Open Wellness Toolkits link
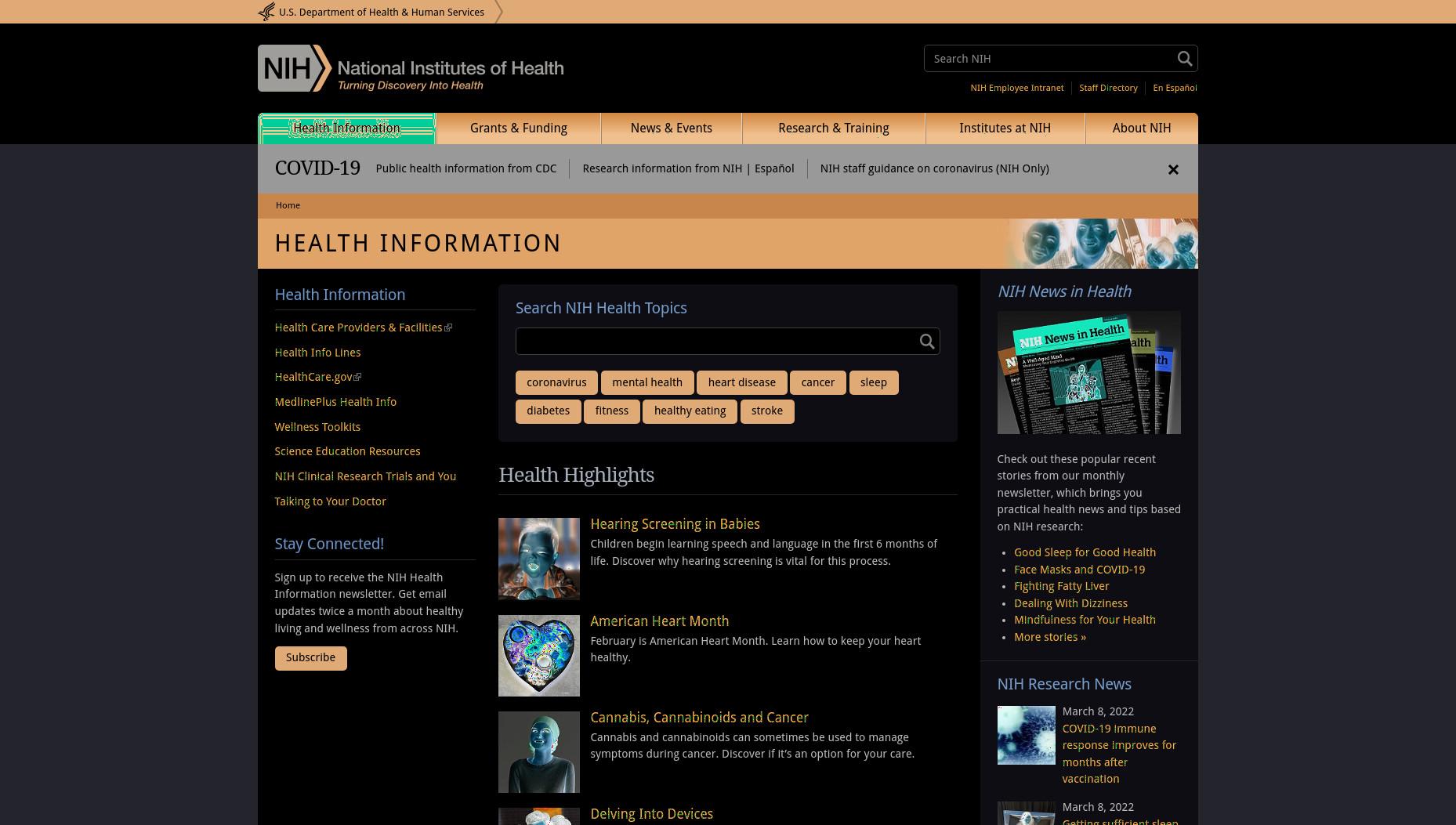The width and height of the screenshot is (1456, 825). click(317, 427)
